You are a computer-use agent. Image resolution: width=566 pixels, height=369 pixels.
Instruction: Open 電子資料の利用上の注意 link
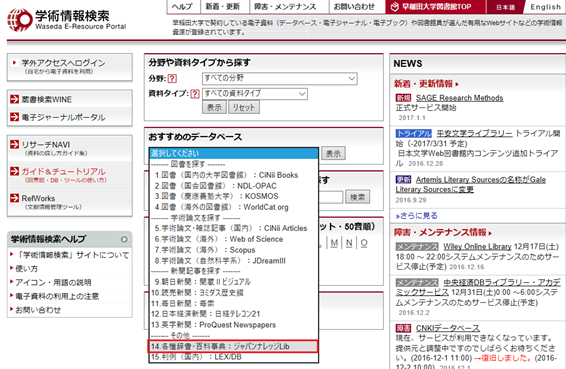click(x=57, y=296)
